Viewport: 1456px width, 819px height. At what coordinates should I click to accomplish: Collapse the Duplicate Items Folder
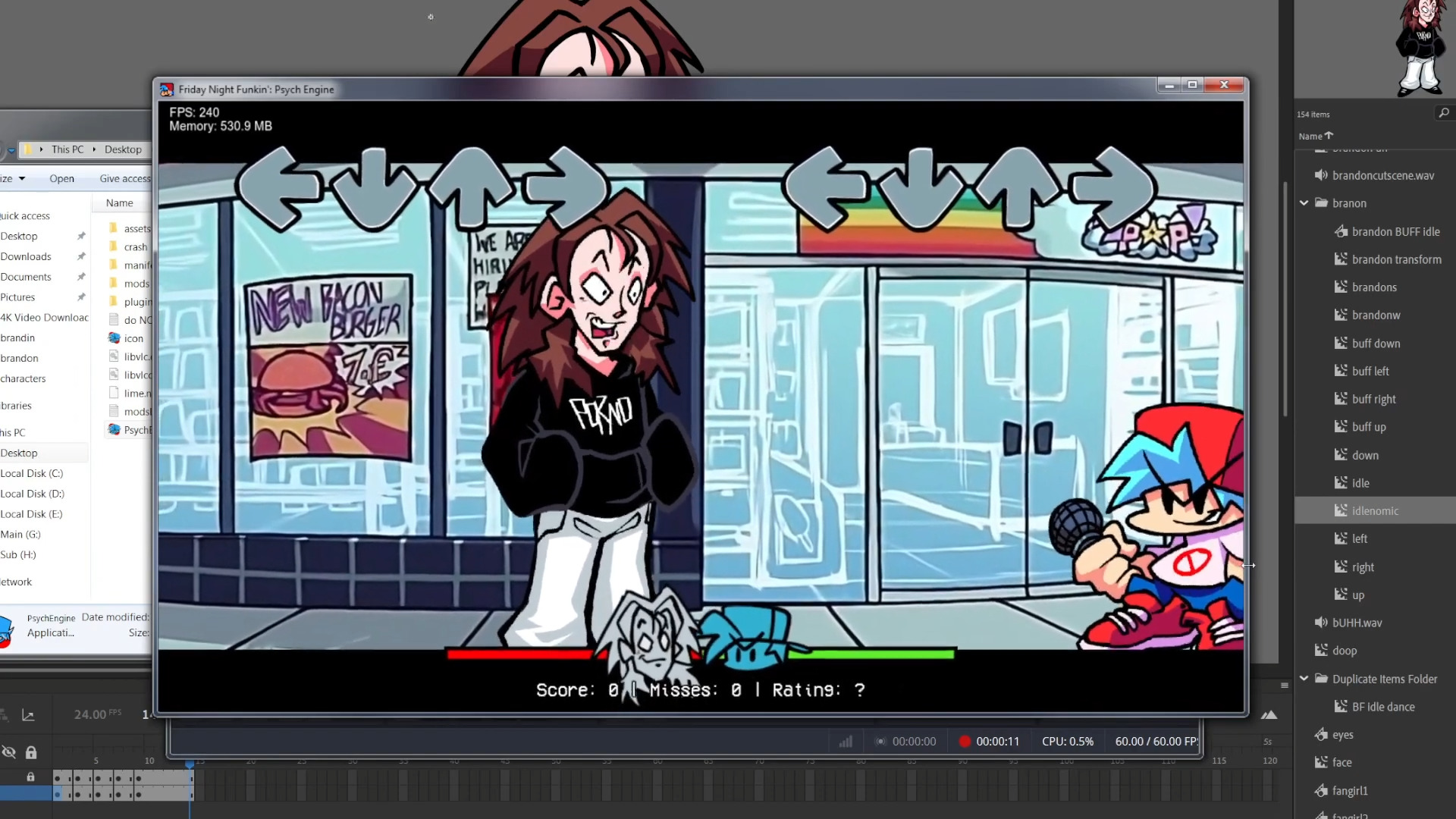pos(1304,679)
